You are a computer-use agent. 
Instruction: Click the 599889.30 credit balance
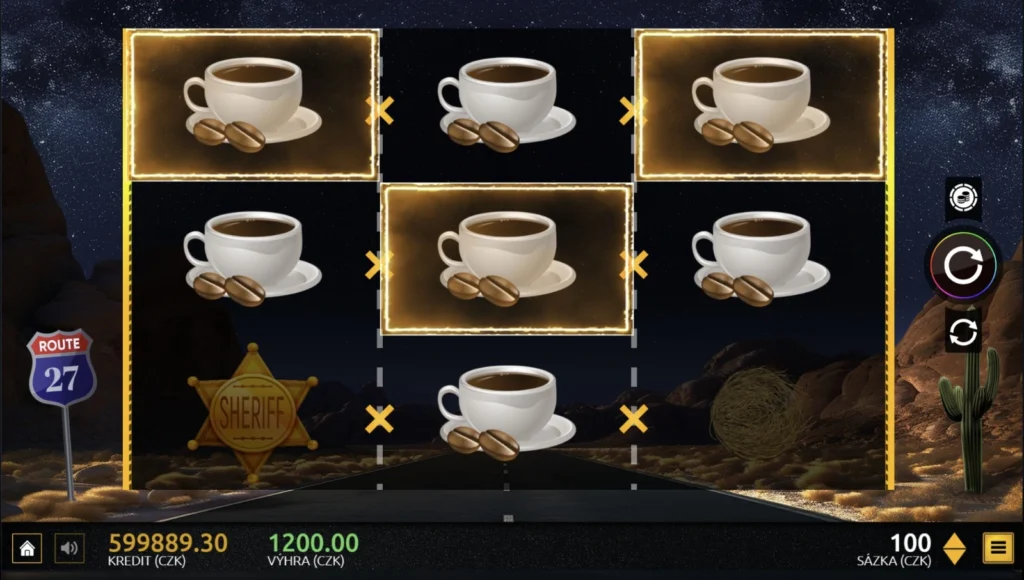coord(168,543)
